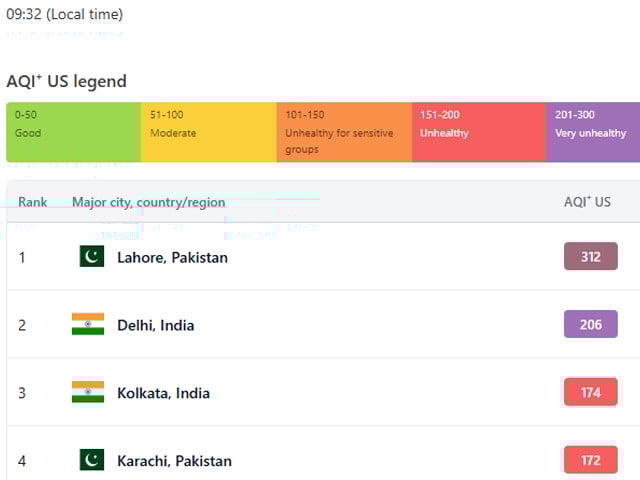This screenshot has height=480, width=640.
Task: Click the Rank column header
Action: point(32,202)
